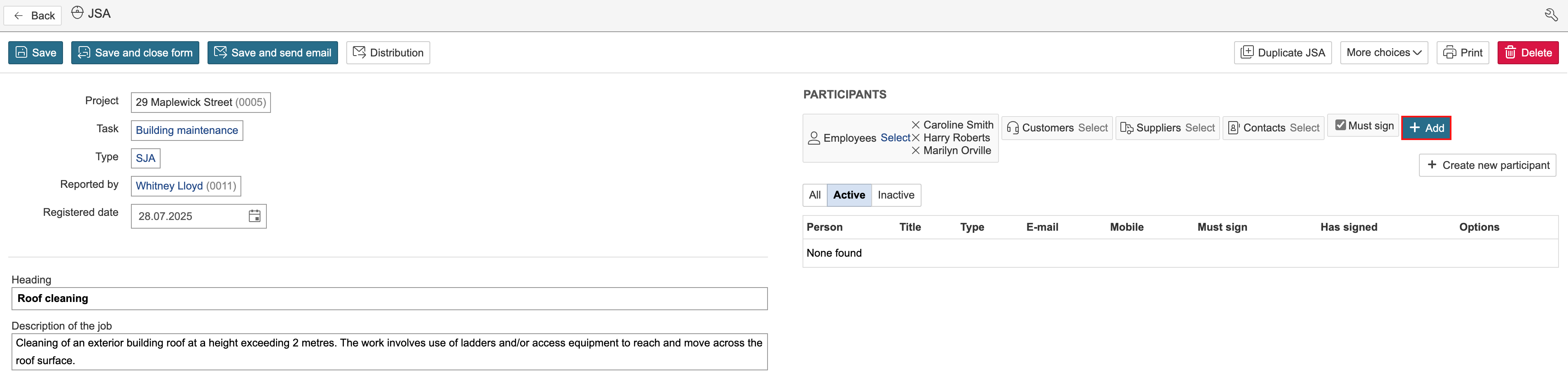Open the Distribution envelope button
The width and height of the screenshot is (1568, 379).
click(388, 53)
